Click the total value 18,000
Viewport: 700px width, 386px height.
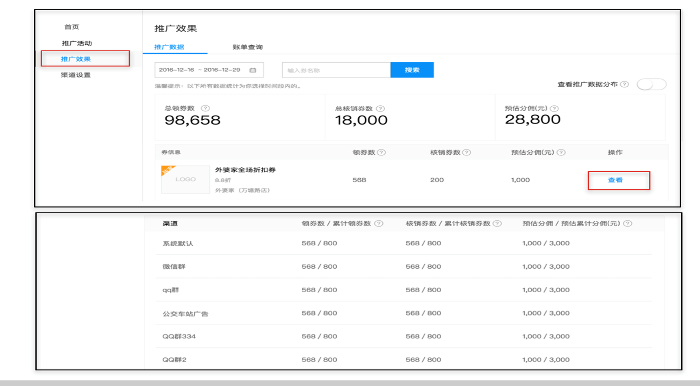pyautogui.click(x=361, y=120)
